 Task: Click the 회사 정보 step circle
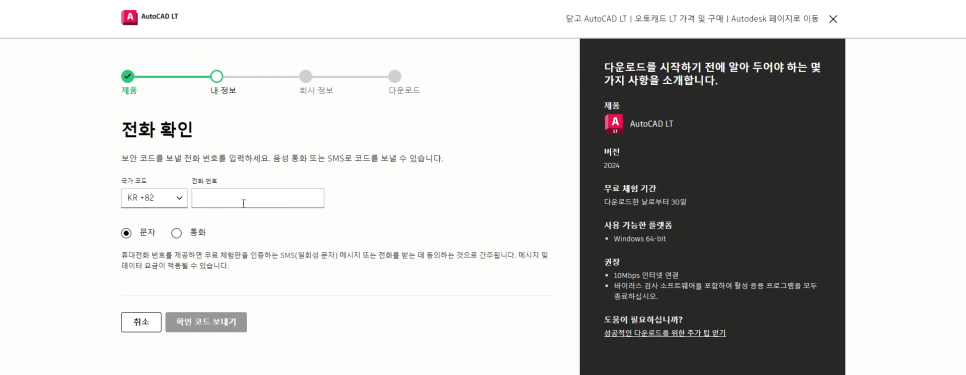pyautogui.click(x=306, y=76)
